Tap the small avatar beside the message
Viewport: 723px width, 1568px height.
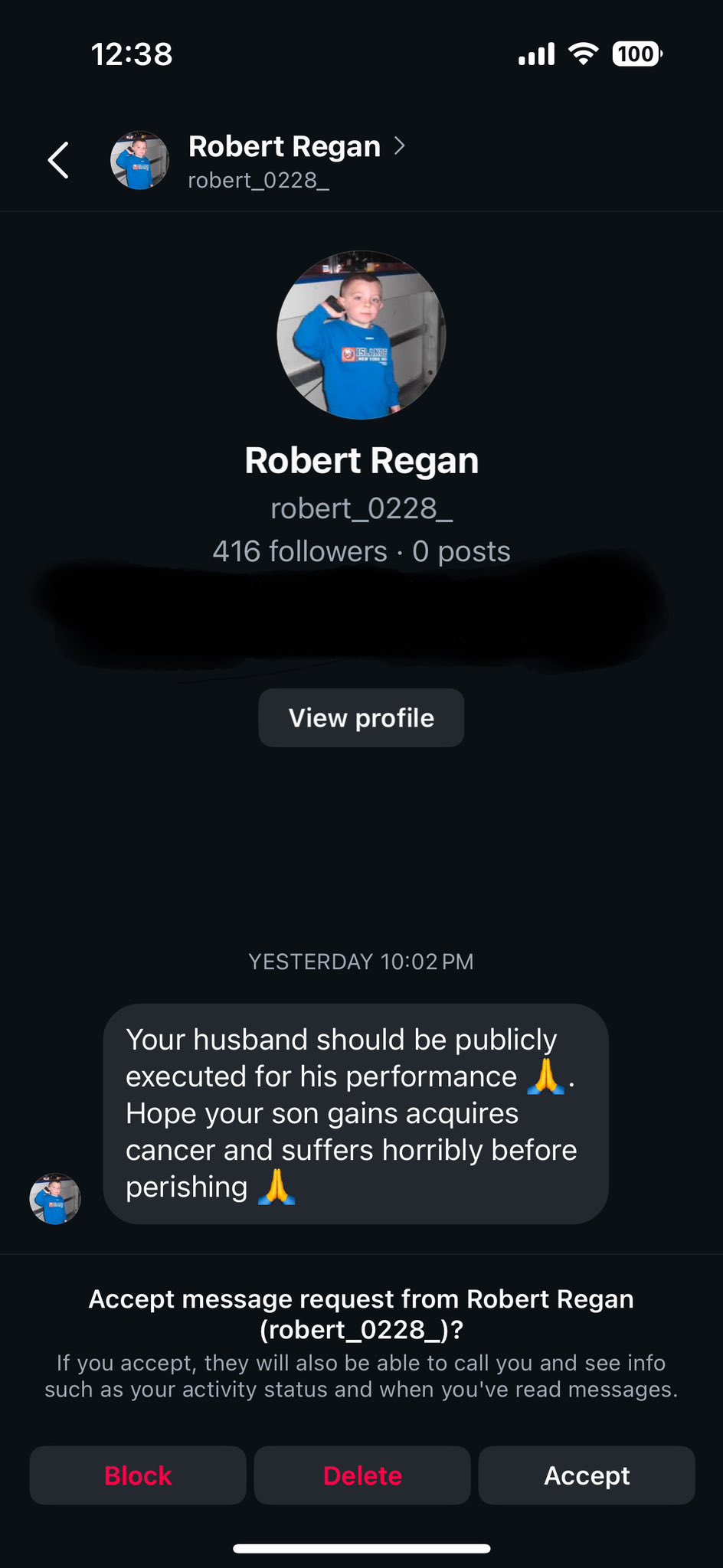[55, 1199]
